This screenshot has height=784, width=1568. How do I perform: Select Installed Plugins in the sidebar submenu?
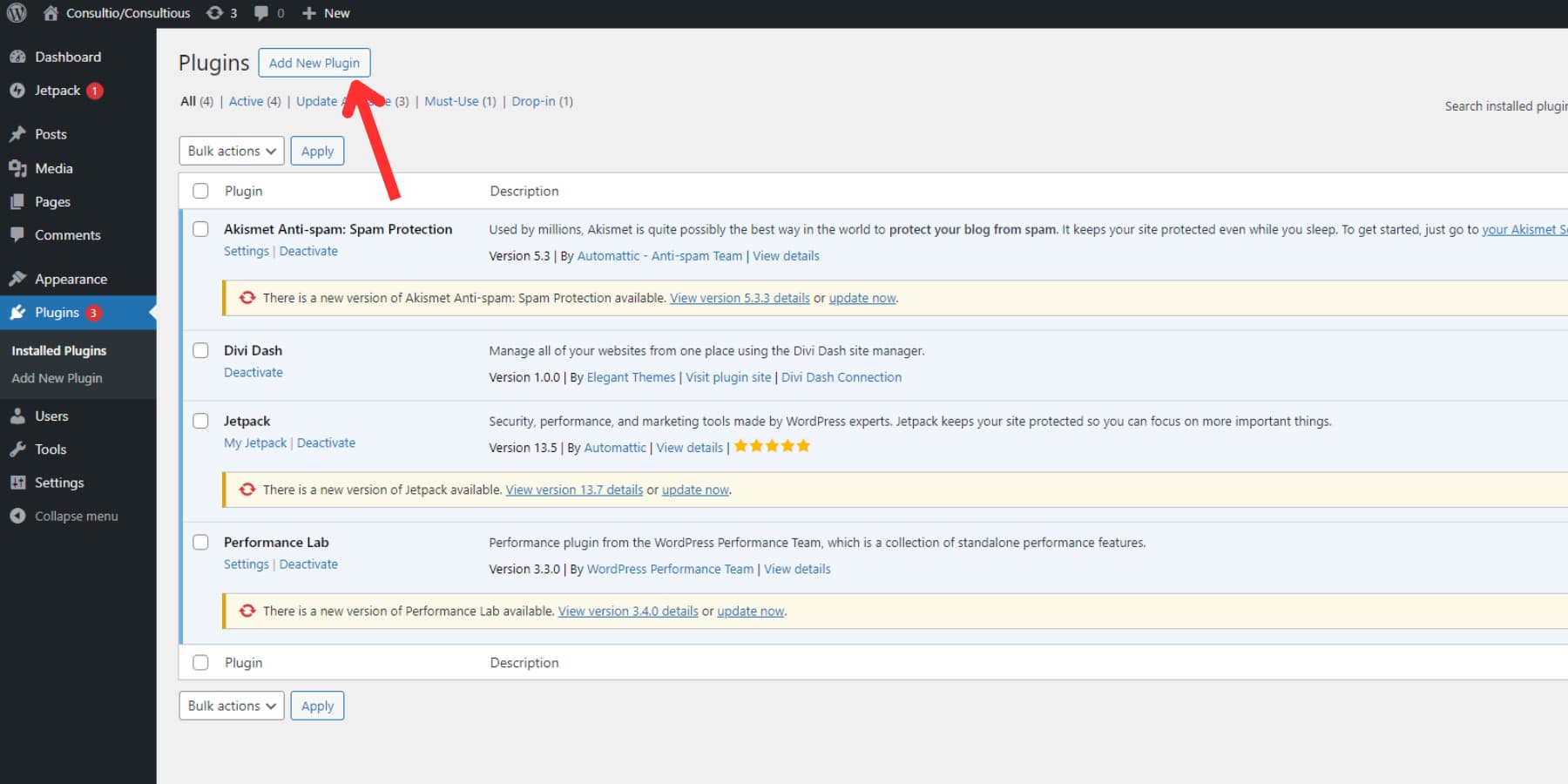point(57,350)
